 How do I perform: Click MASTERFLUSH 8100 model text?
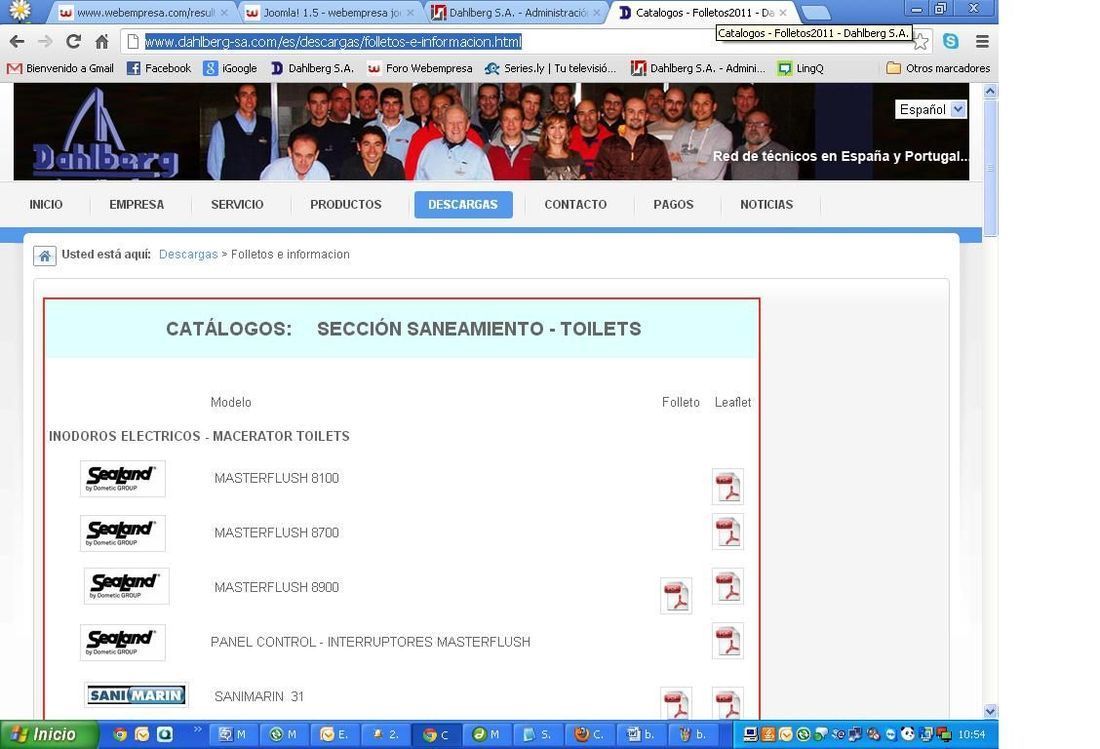[x=276, y=478]
